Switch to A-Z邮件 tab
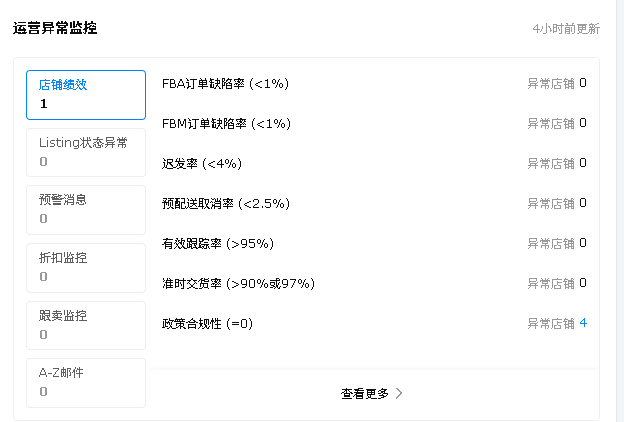Viewport: 624px width, 422px height. click(x=85, y=382)
